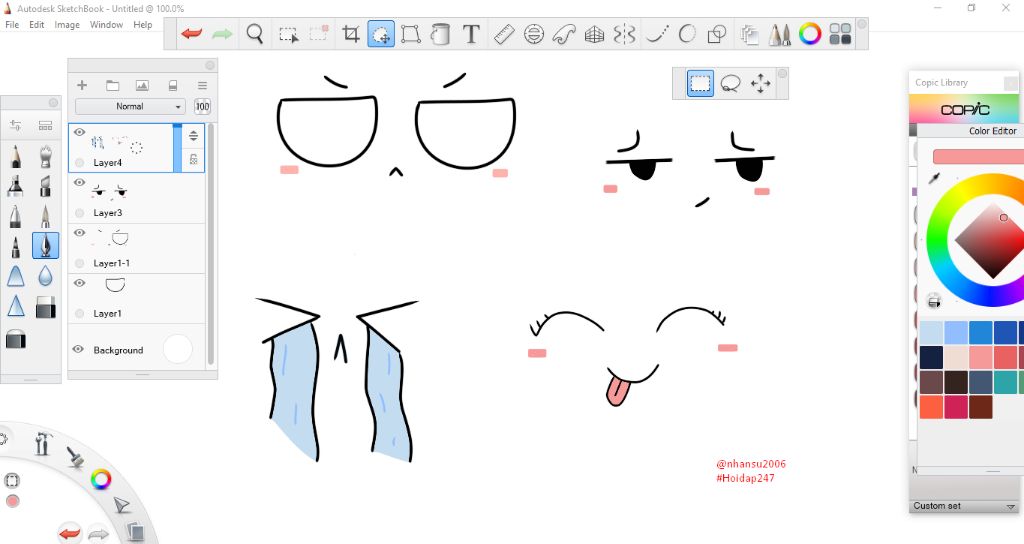Open the layer panel menu icon

tap(202, 86)
